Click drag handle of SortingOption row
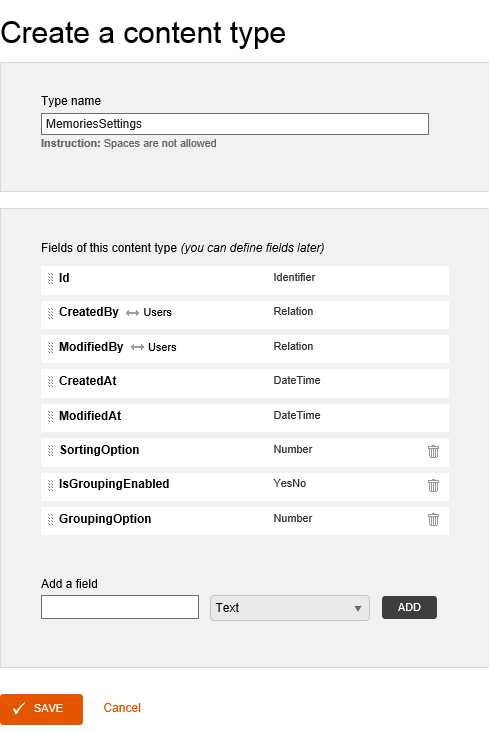This screenshot has height=731, width=489. click(x=50, y=450)
